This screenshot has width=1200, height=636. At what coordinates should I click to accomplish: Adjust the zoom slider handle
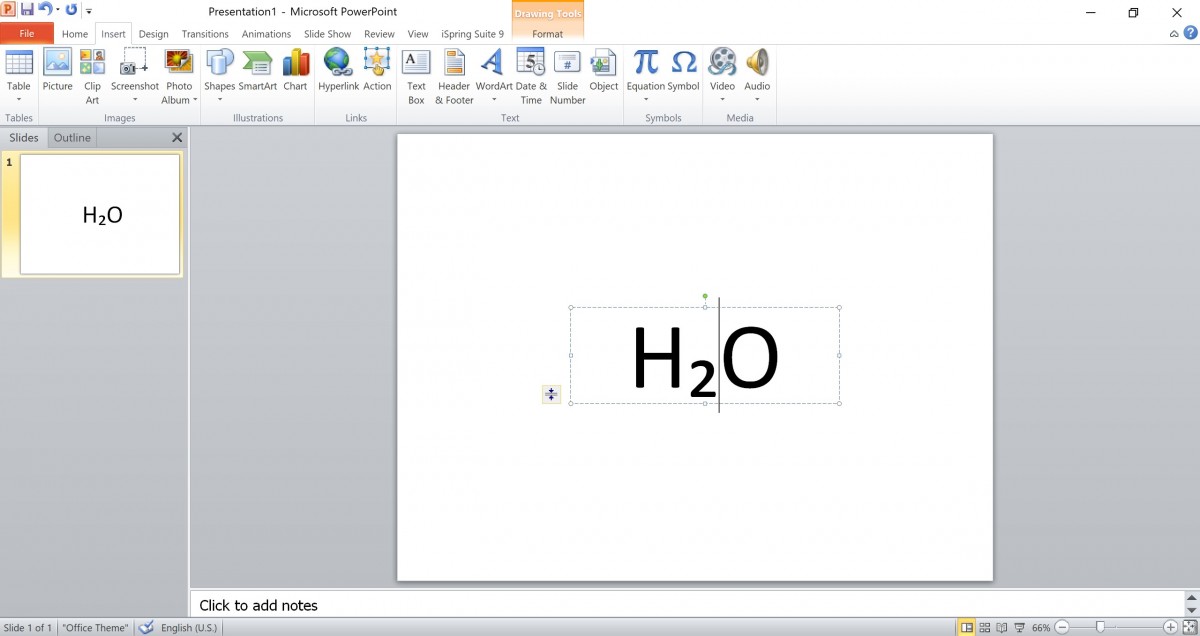(x=1100, y=627)
